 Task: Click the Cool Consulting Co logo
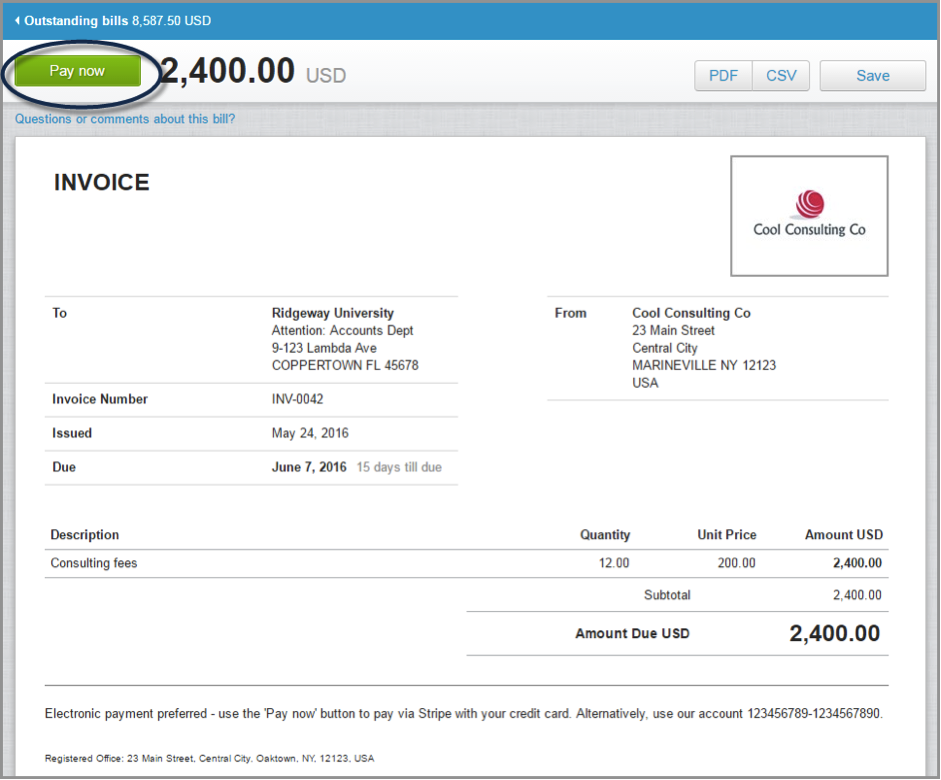pyautogui.click(x=809, y=216)
